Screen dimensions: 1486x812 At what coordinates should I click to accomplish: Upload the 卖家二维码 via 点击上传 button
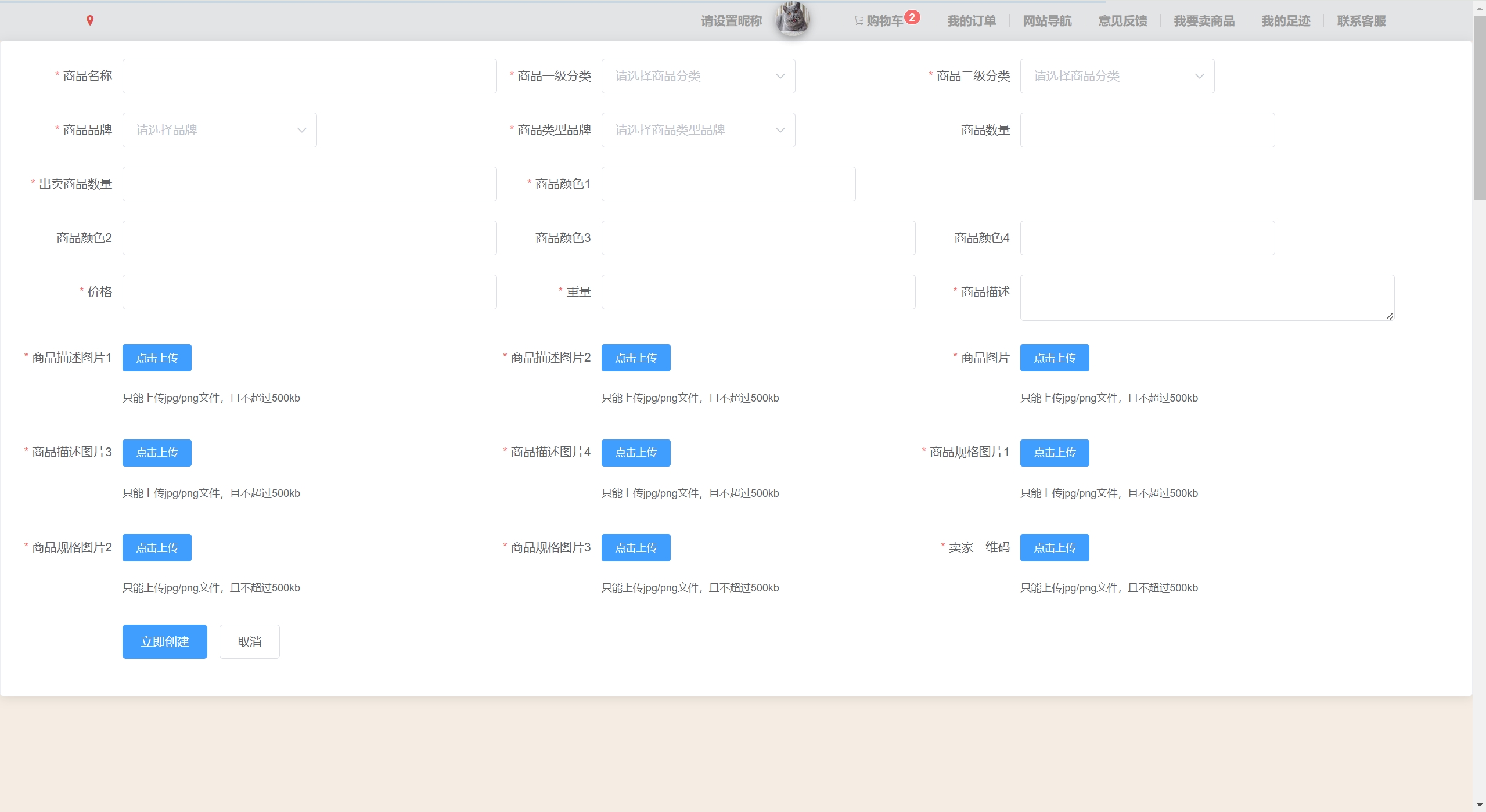(1054, 547)
